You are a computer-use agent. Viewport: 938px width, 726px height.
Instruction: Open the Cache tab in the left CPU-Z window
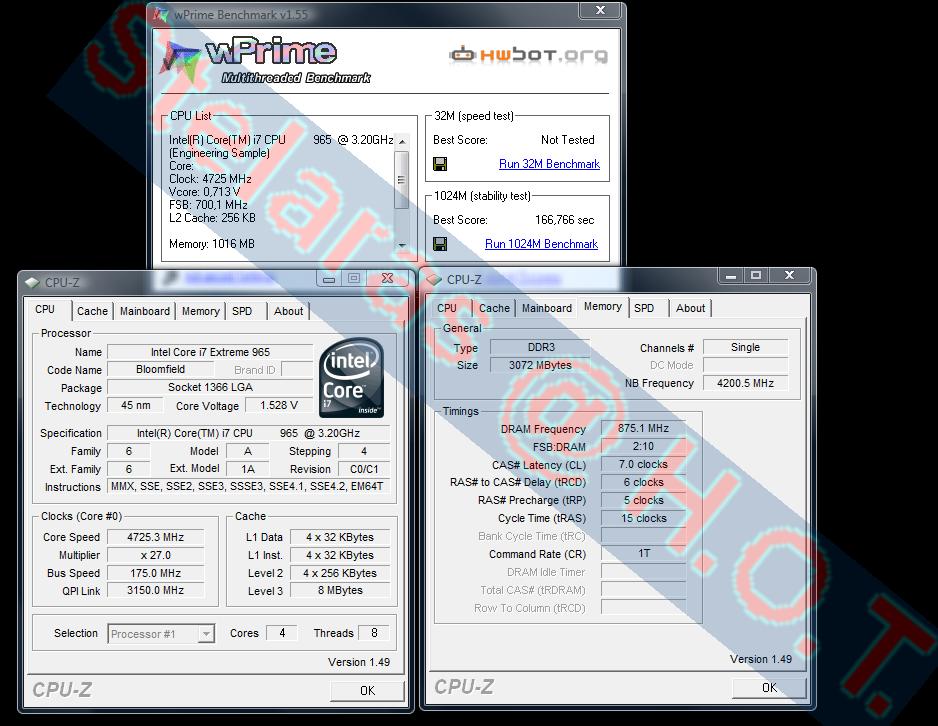click(92, 311)
